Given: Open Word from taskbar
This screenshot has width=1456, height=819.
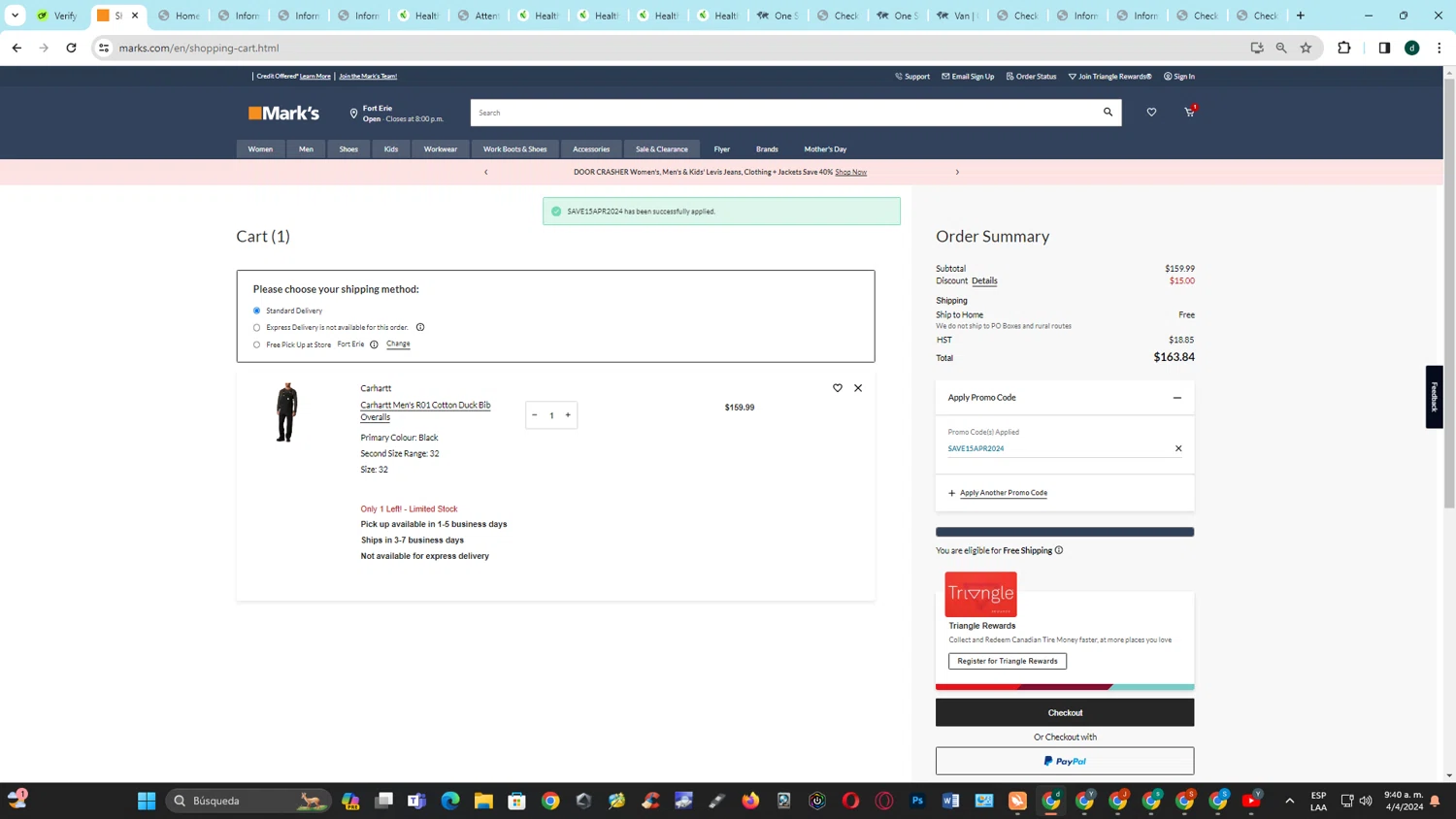Looking at the screenshot, I should tap(951, 801).
